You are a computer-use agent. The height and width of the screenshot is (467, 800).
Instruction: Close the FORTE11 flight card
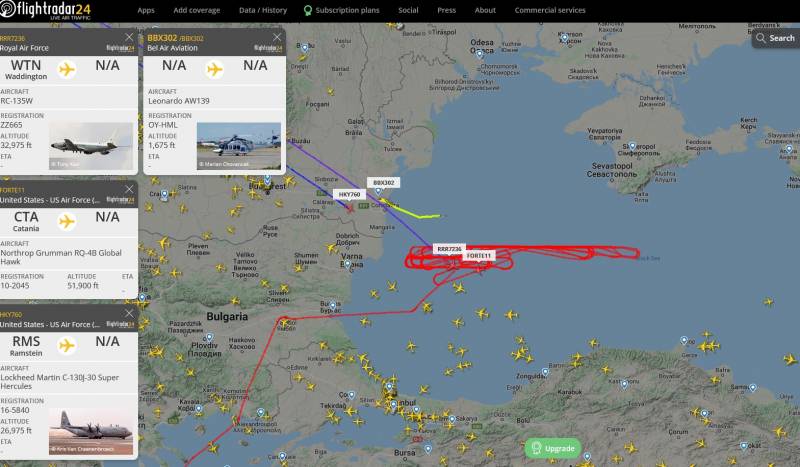(129, 189)
